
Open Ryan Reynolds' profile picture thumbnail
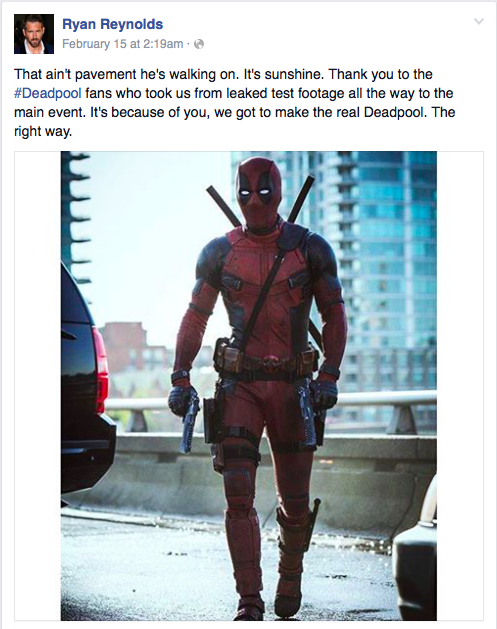click(x=34, y=34)
